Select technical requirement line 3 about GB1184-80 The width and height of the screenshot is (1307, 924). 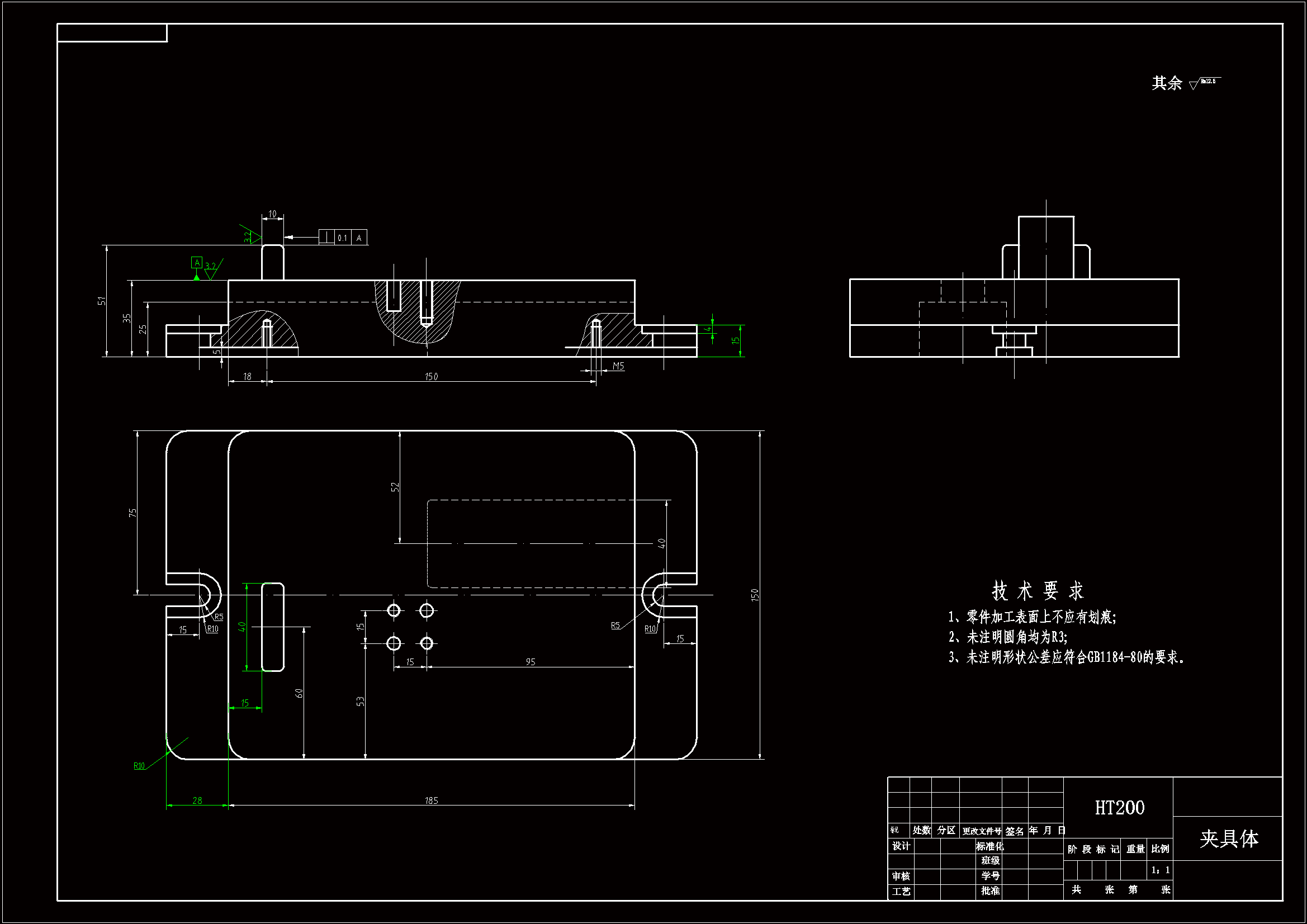tap(1067, 657)
